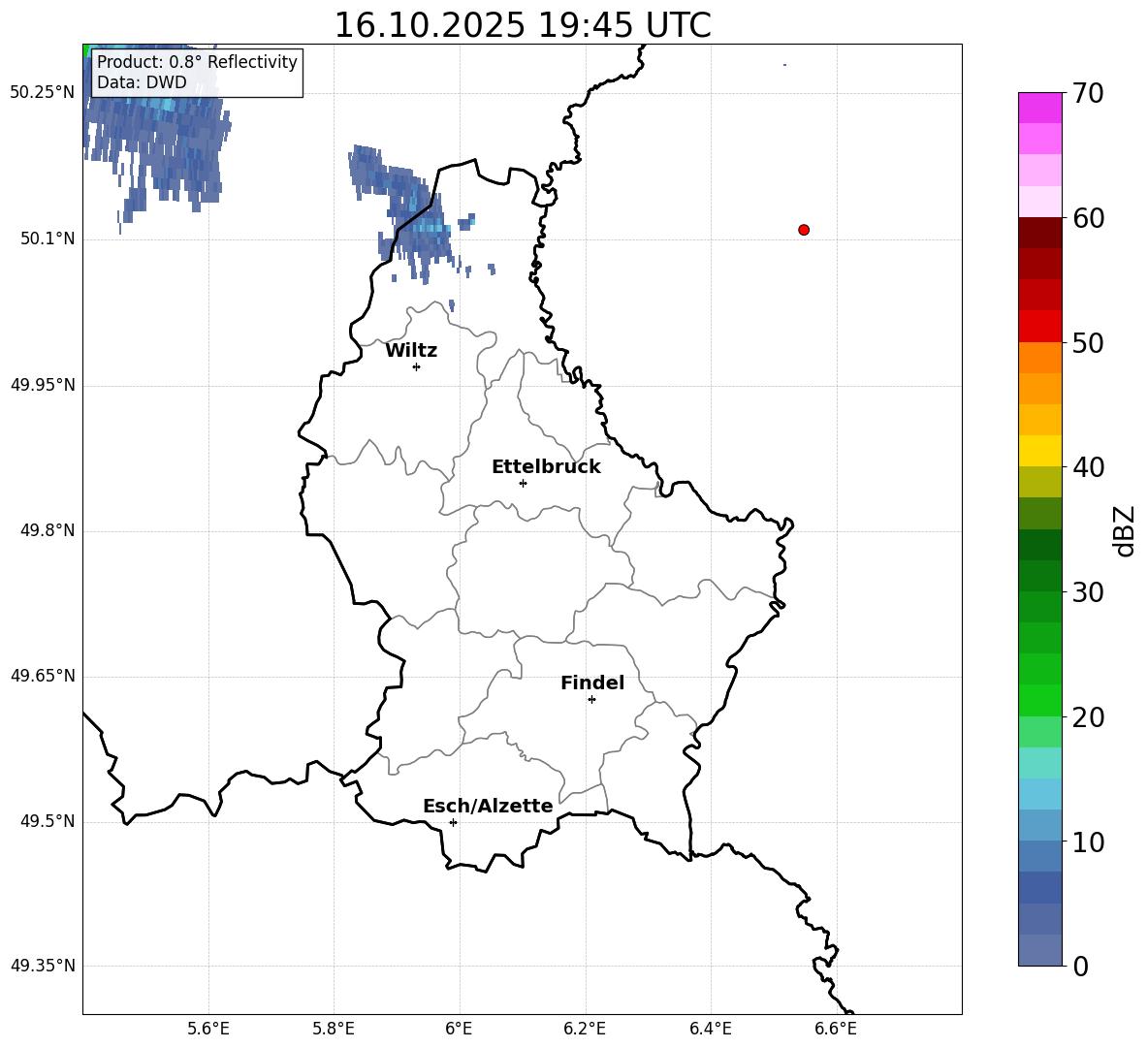Click the orange colorbar segment below 50
Viewport: 1148px width, 1048px height.
pyautogui.click(x=1039, y=358)
